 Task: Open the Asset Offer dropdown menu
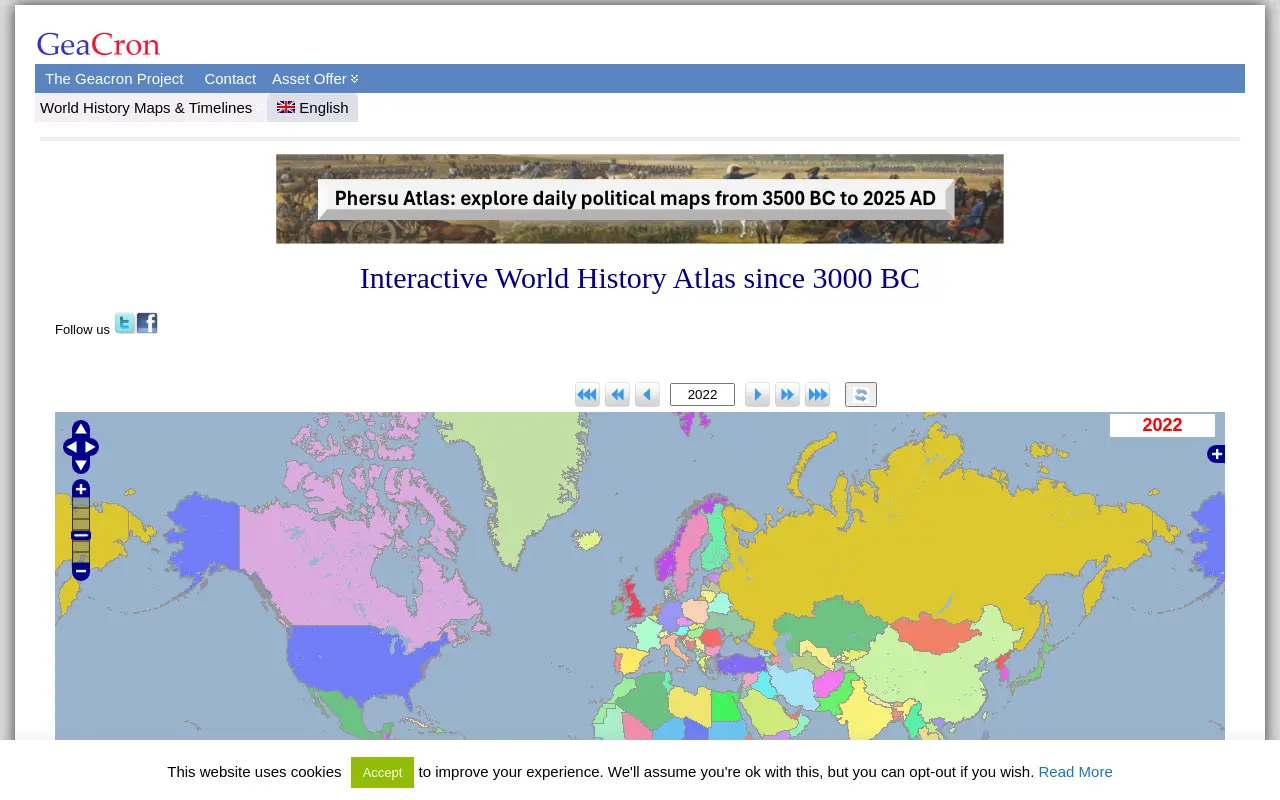pos(315,79)
